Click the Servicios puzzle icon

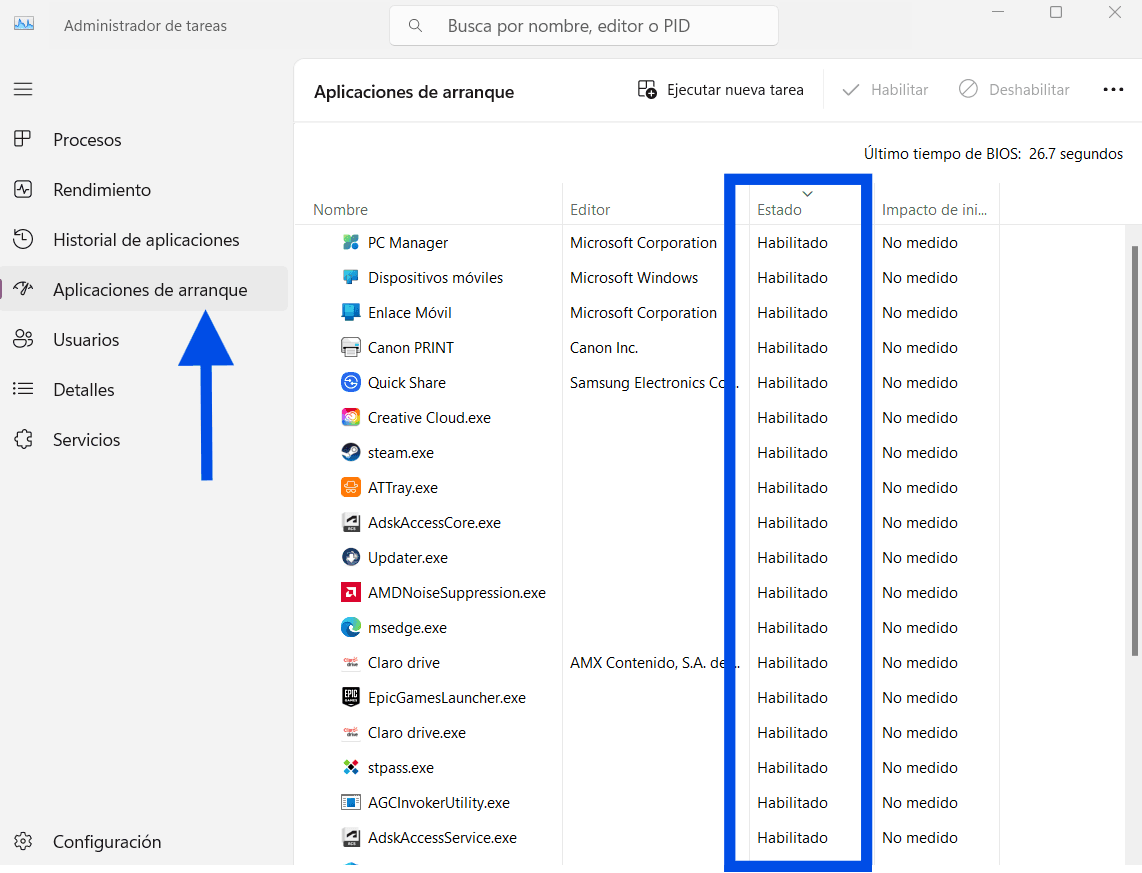pos(23,439)
